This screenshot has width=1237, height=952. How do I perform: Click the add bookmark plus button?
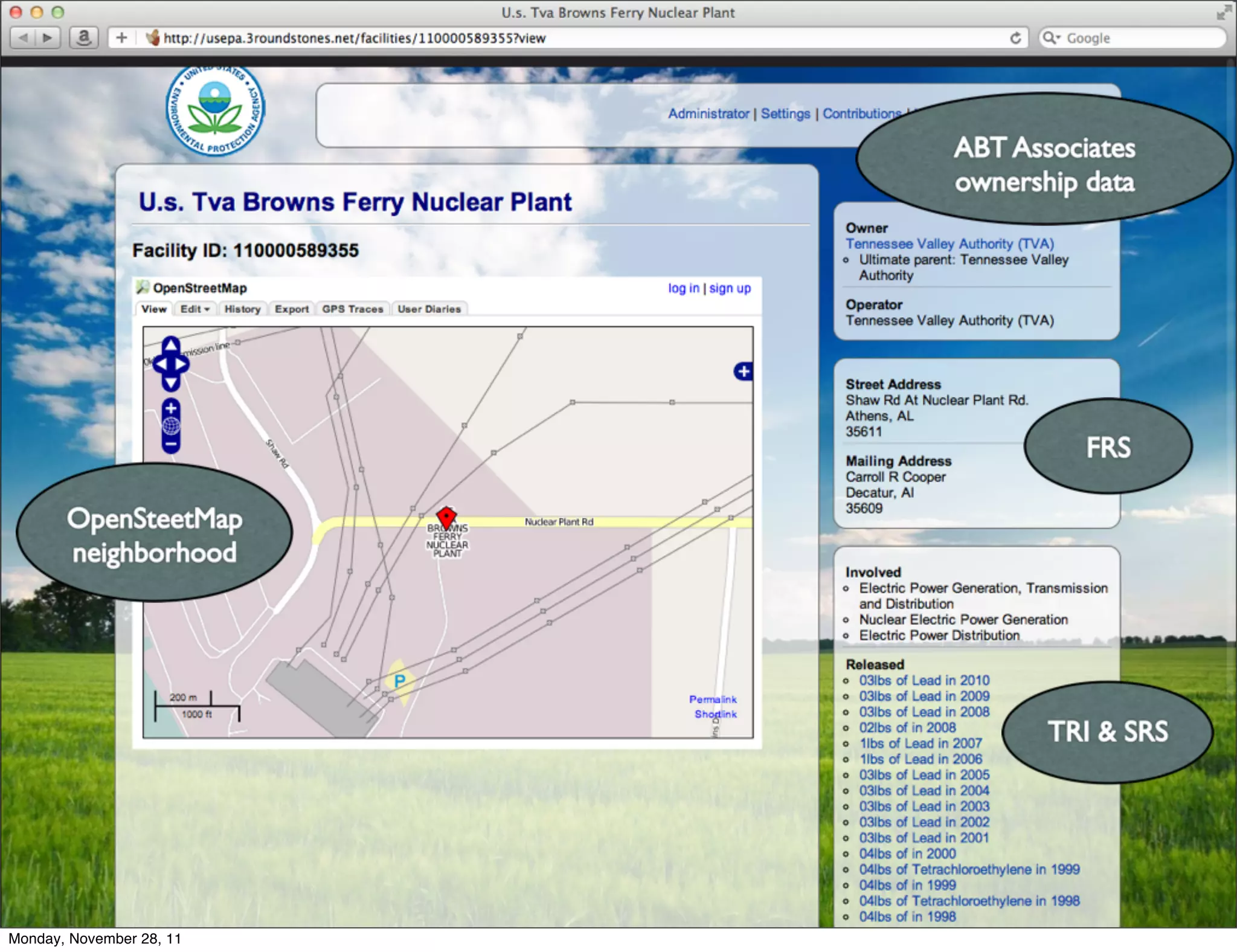tap(121, 38)
